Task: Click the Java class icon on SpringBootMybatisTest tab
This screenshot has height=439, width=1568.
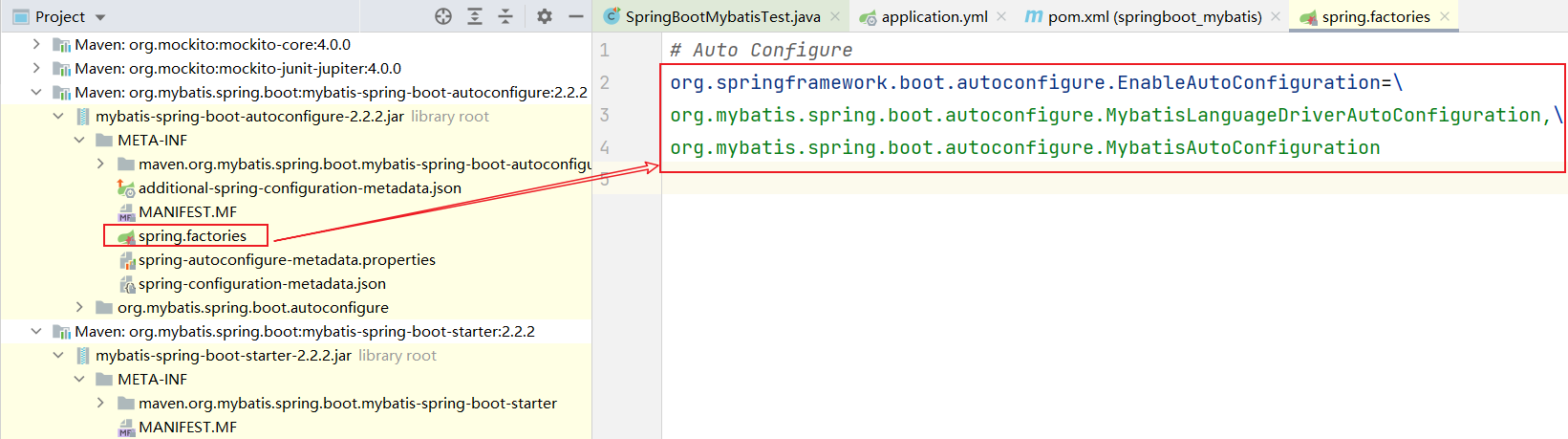Action: 612,16
